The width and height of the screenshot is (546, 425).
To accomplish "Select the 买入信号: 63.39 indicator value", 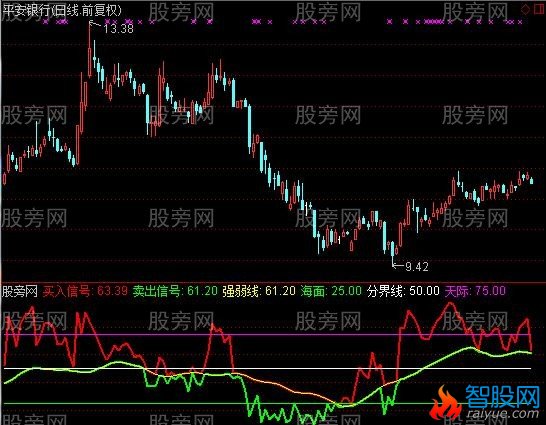I will click(85, 291).
